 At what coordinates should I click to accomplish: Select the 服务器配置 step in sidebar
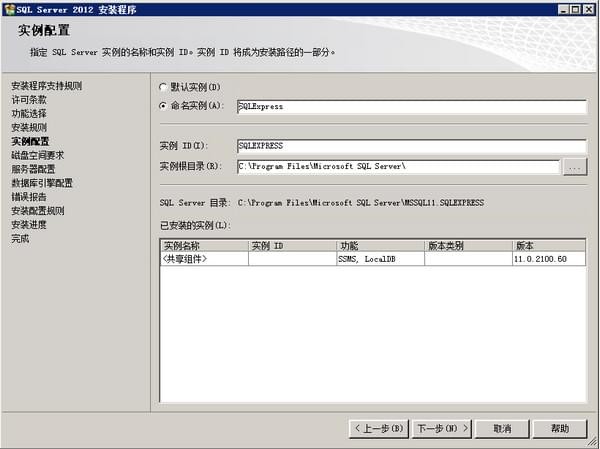(33, 169)
